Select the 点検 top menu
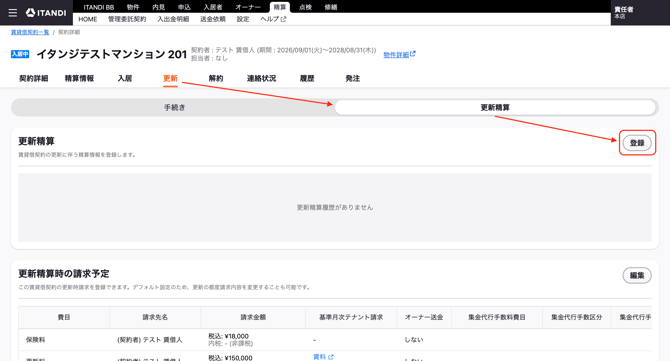670x361 pixels. pos(305,7)
